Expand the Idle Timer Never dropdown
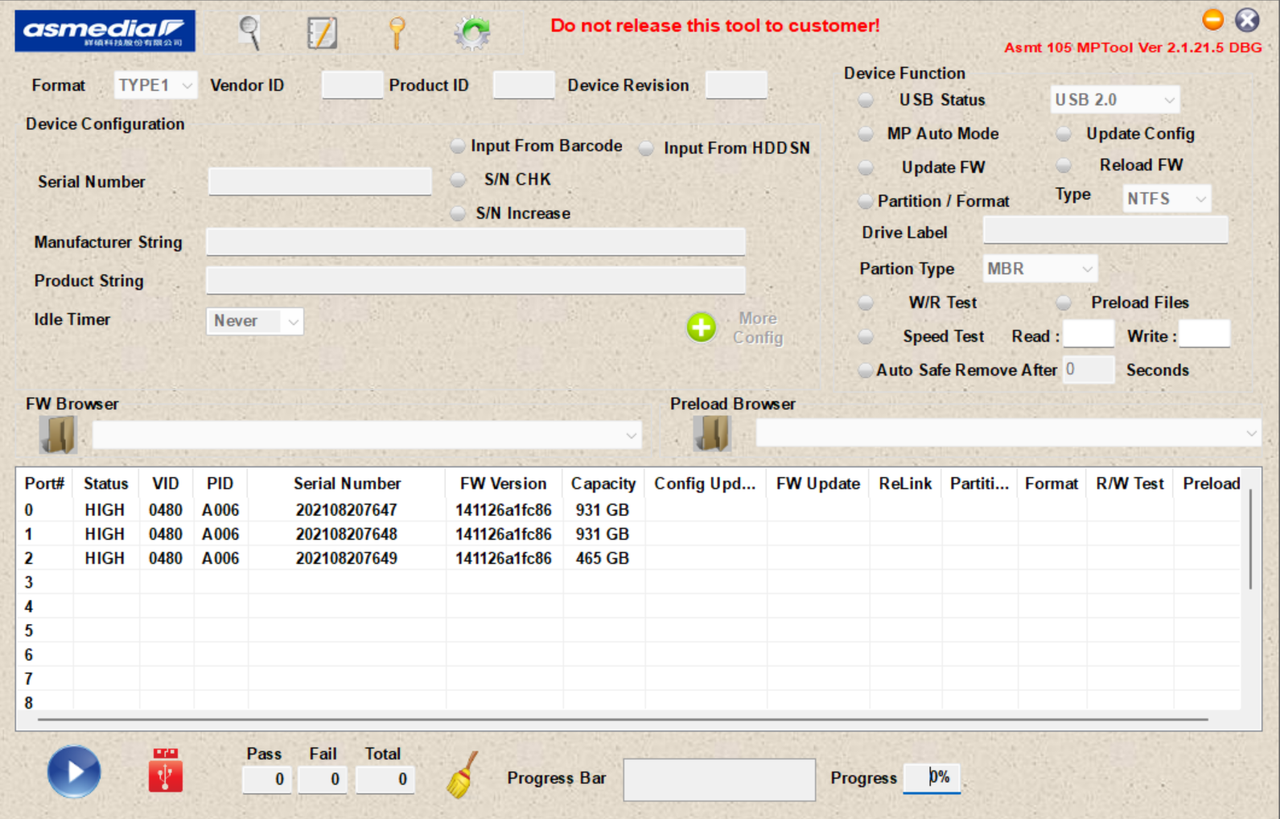The height and width of the screenshot is (819, 1280). [255, 321]
